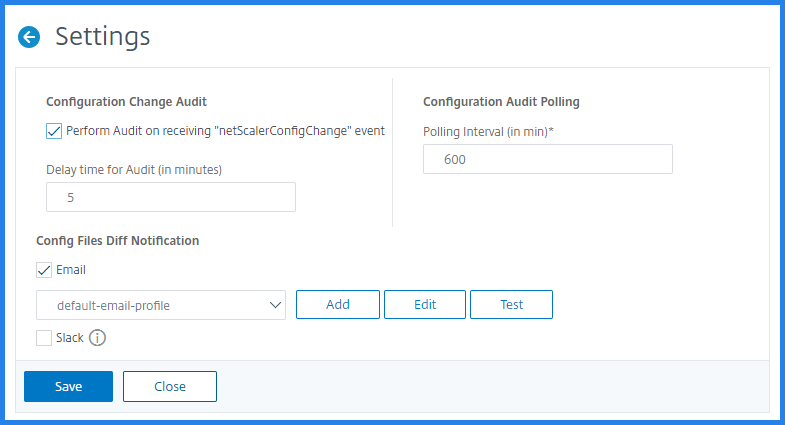This screenshot has width=785, height=425.
Task: Click the Add email profile button
Action: (x=338, y=304)
